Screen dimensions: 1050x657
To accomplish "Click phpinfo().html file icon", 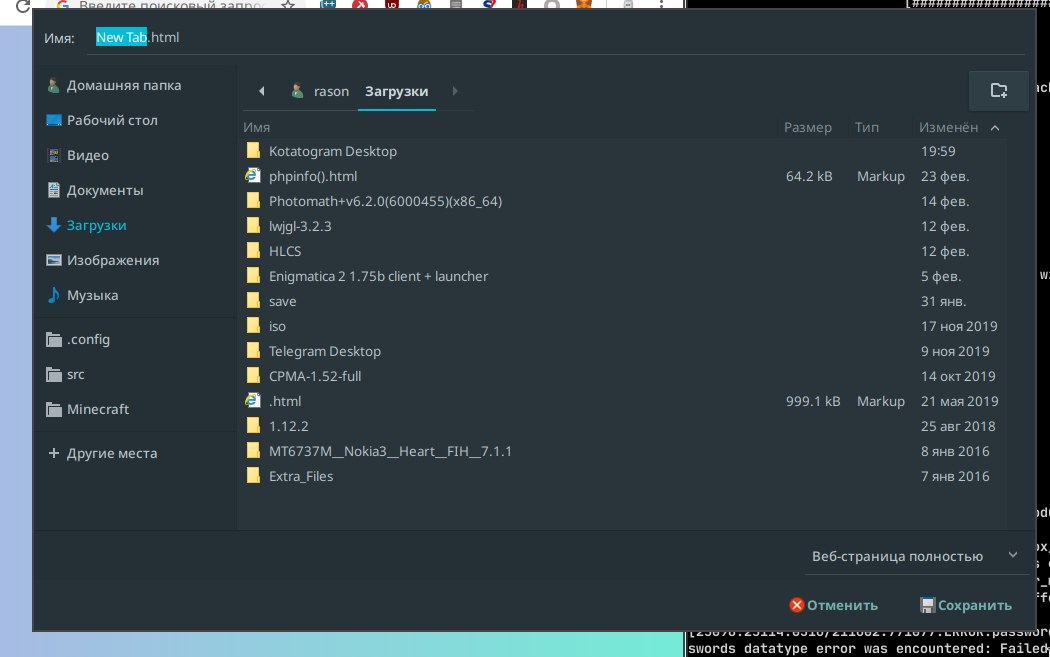I will [x=253, y=175].
